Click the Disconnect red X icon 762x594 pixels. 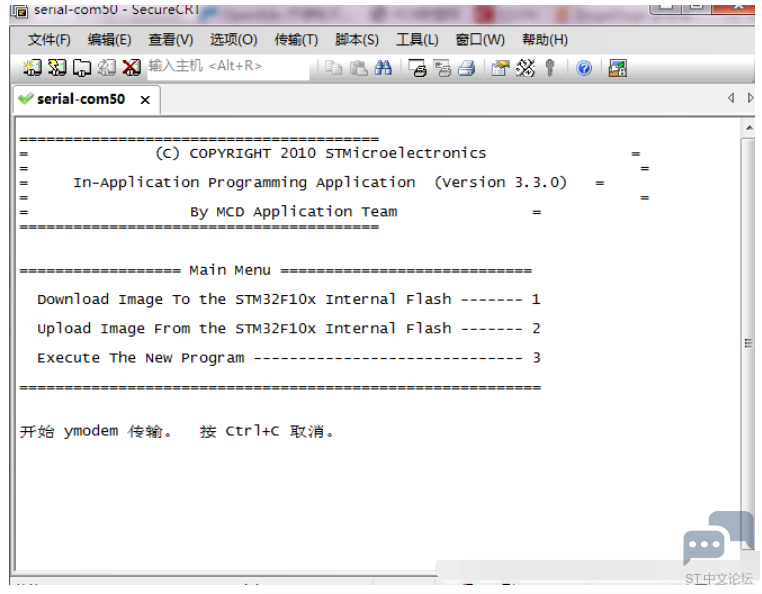coord(131,68)
